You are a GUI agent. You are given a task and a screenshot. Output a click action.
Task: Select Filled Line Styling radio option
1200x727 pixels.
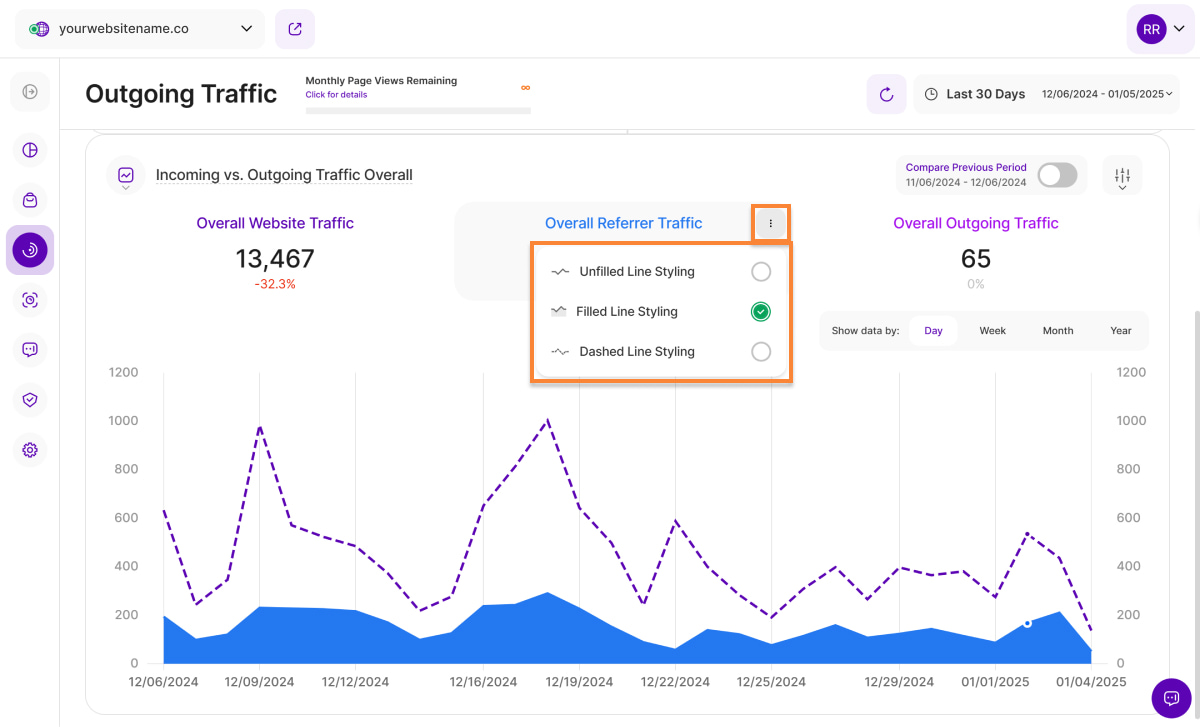tap(761, 312)
